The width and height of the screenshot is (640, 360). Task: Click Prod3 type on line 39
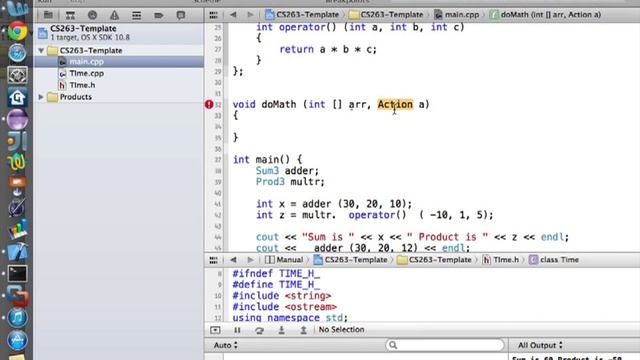[270, 182]
